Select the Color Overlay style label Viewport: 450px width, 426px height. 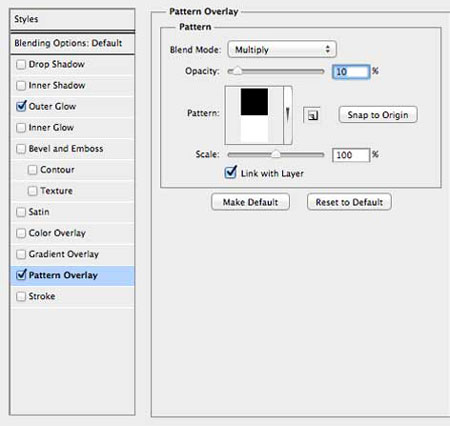point(57,233)
